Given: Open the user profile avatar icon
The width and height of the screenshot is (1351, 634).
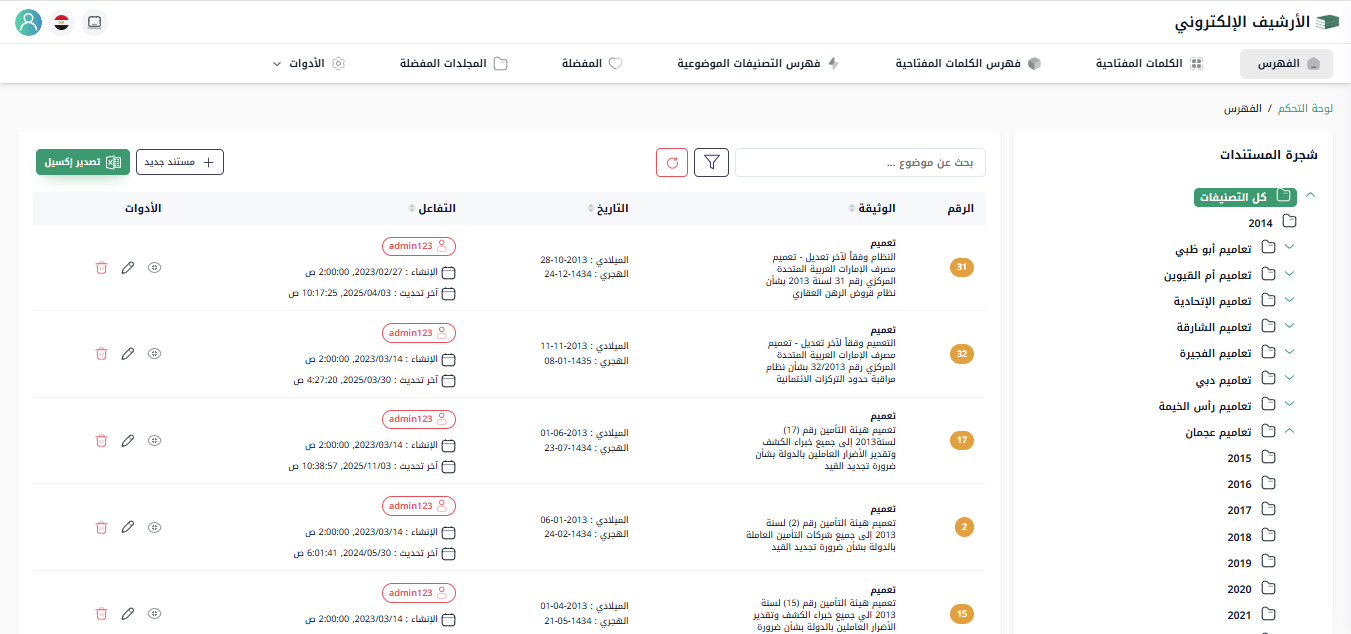Looking at the screenshot, I should coord(29,22).
